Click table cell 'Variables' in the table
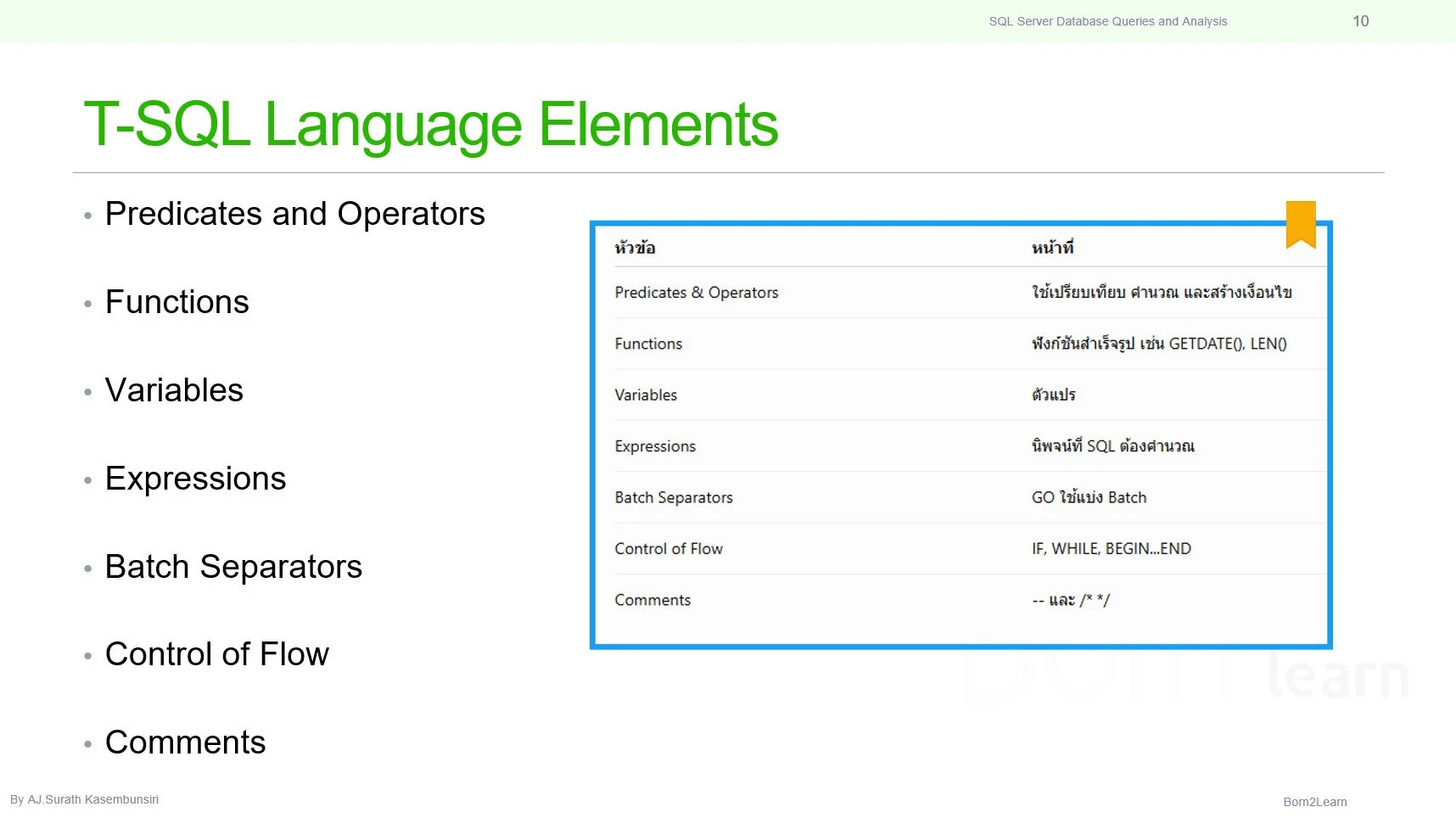 (646, 395)
